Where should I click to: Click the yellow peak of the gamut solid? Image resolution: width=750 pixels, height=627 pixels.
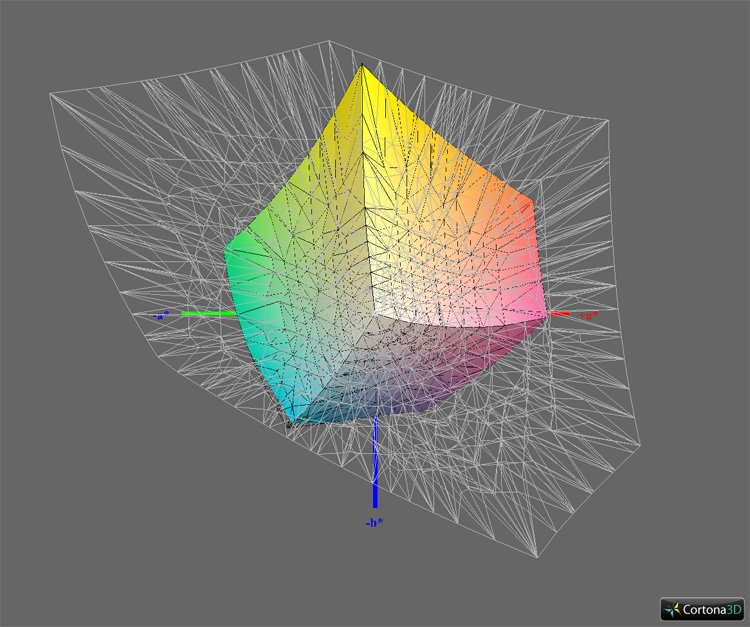[x=364, y=70]
